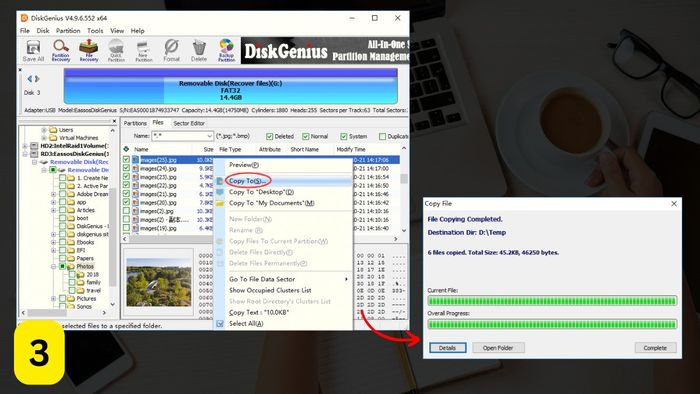The width and height of the screenshot is (700, 394).
Task: Close the left tree panel
Action: (x=114, y=121)
